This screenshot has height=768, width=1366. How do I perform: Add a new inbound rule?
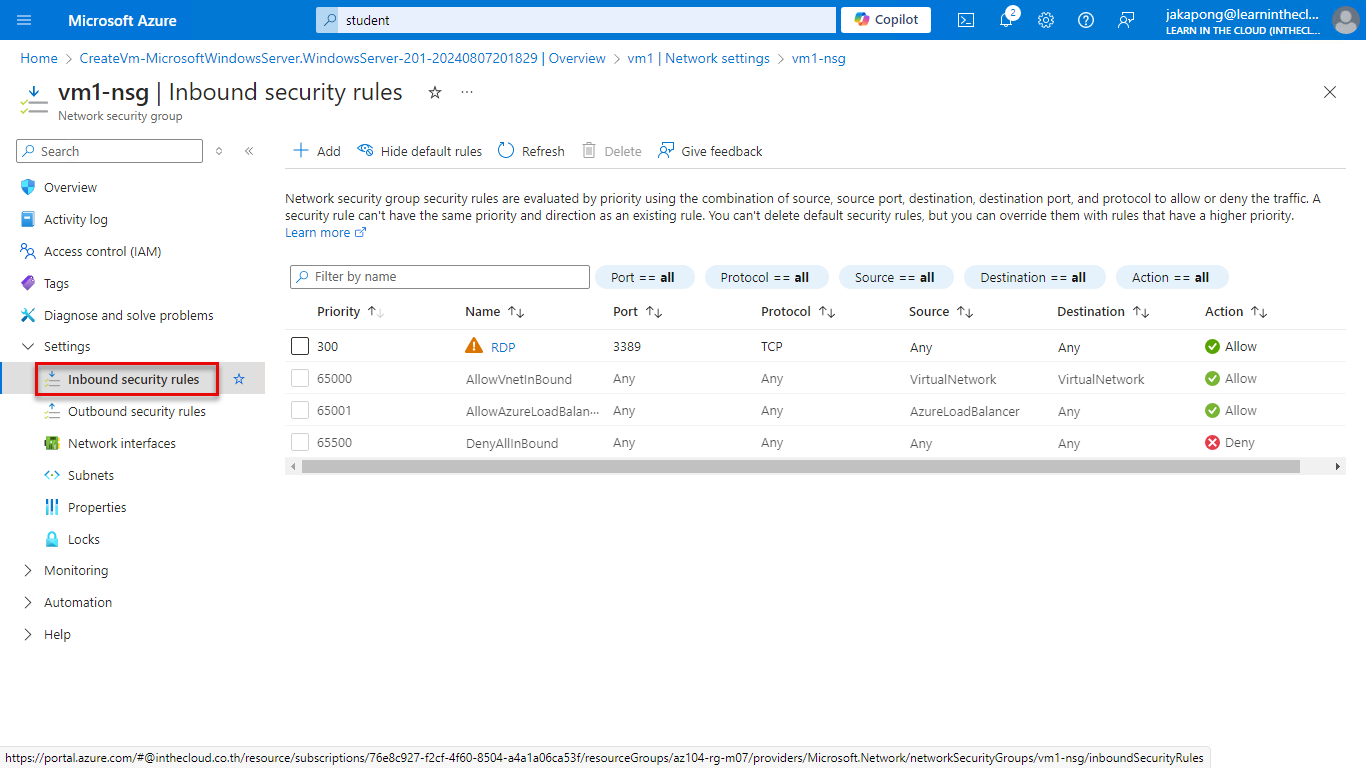pyautogui.click(x=316, y=151)
